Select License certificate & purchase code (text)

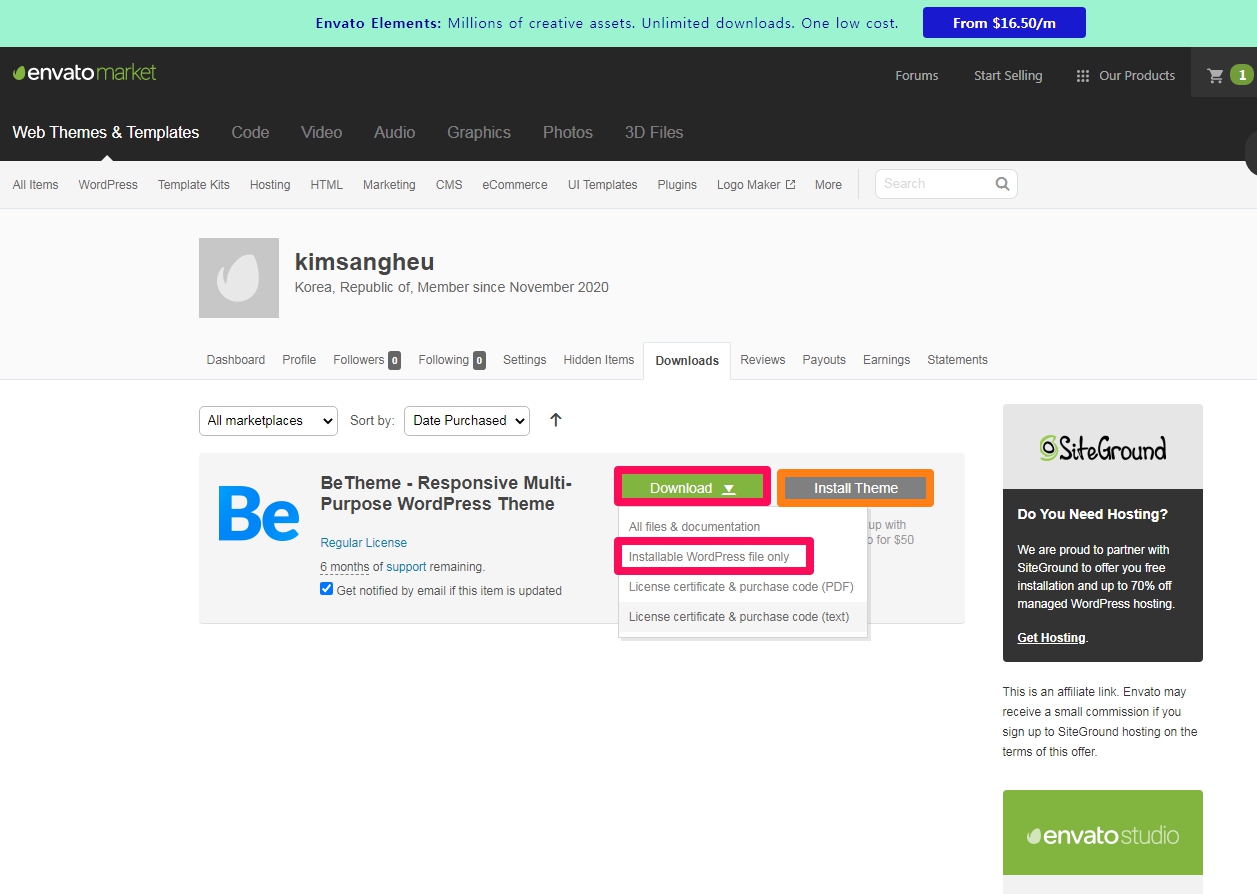739,617
